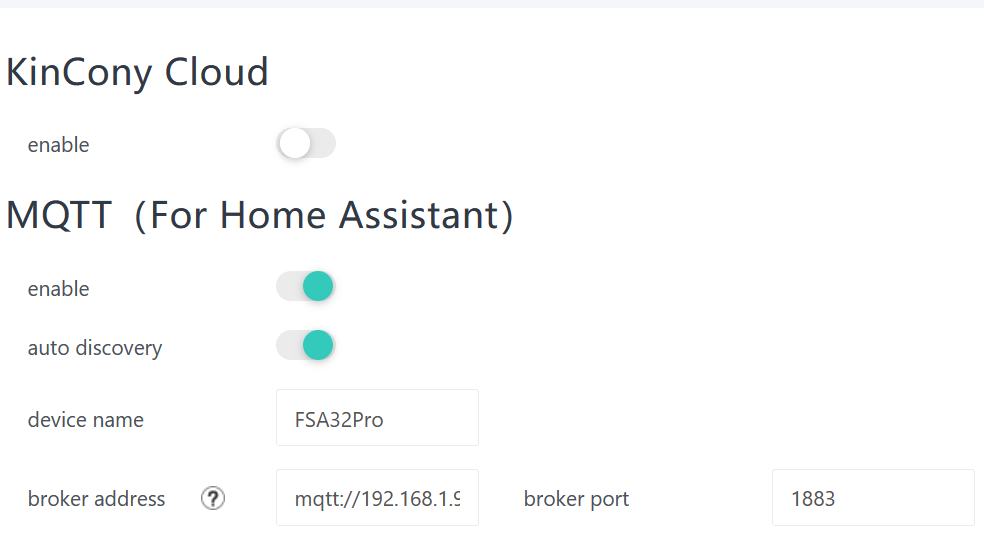The image size is (984, 541).
Task: Click the auto discovery label text
Action: click(94, 348)
